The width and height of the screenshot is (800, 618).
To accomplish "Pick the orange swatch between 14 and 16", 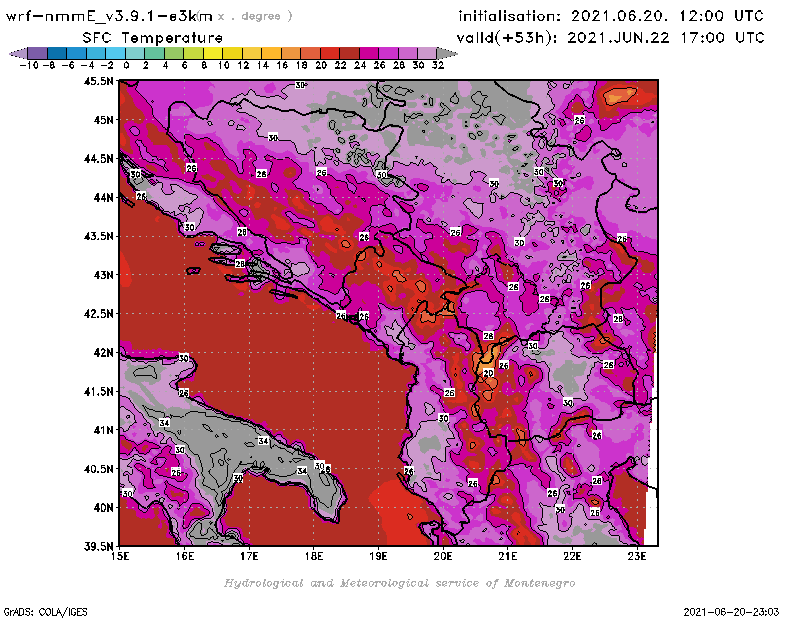I will coord(271,53).
